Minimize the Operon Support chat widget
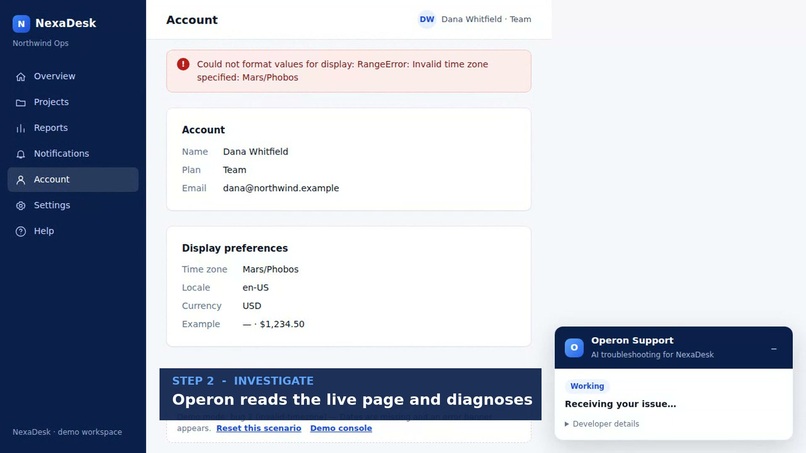Viewport: 806px width, 453px height. 774,349
